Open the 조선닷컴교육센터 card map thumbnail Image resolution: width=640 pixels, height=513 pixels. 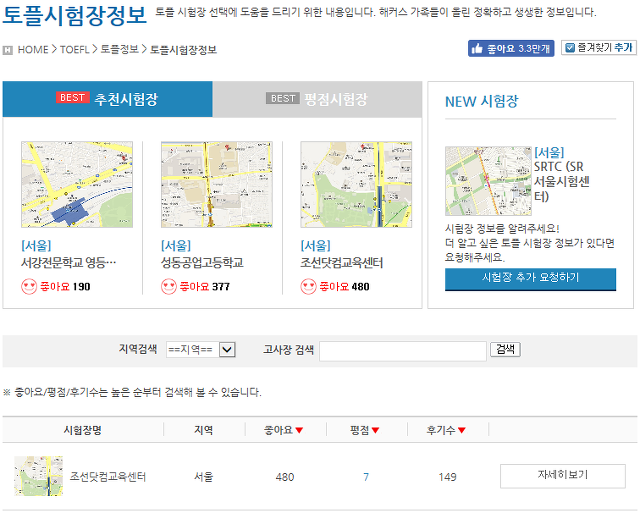(356, 184)
